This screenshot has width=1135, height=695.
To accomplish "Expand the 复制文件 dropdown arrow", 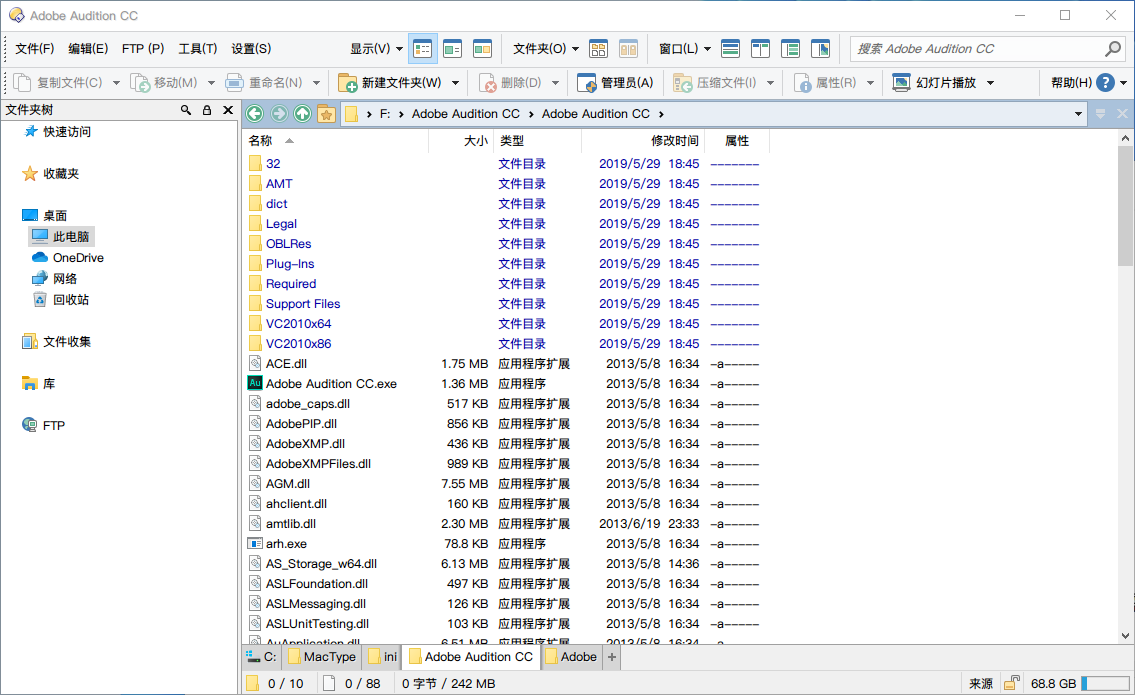I will pos(116,83).
